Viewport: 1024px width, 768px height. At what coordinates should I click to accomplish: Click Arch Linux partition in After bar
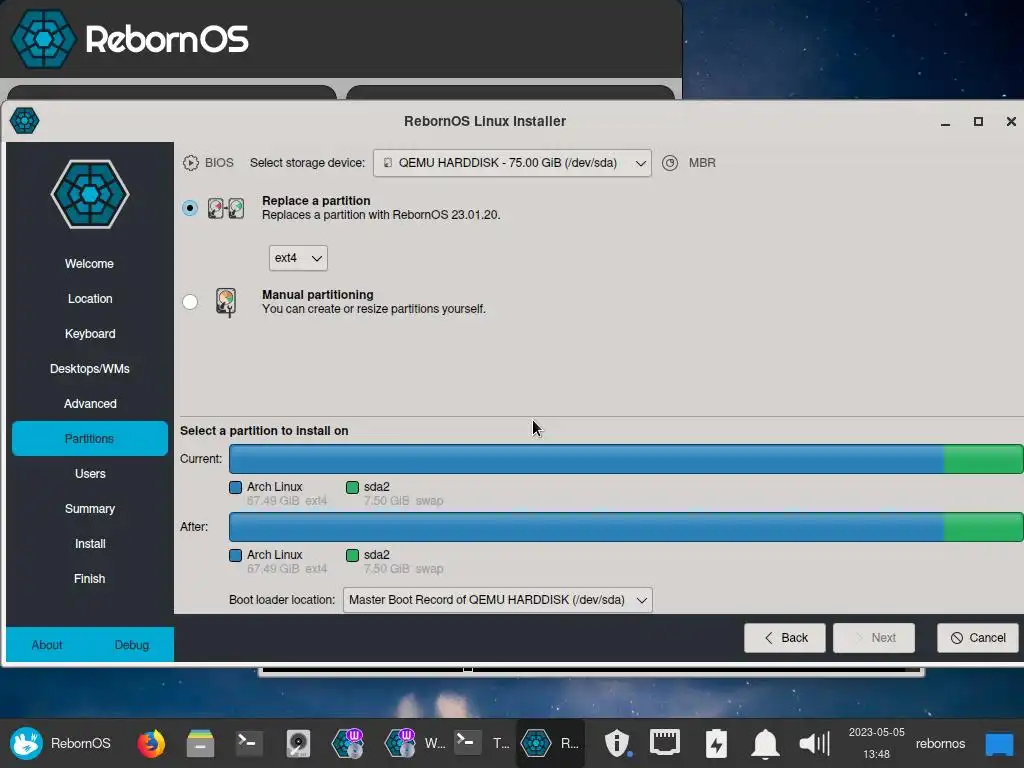(x=586, y=526)
